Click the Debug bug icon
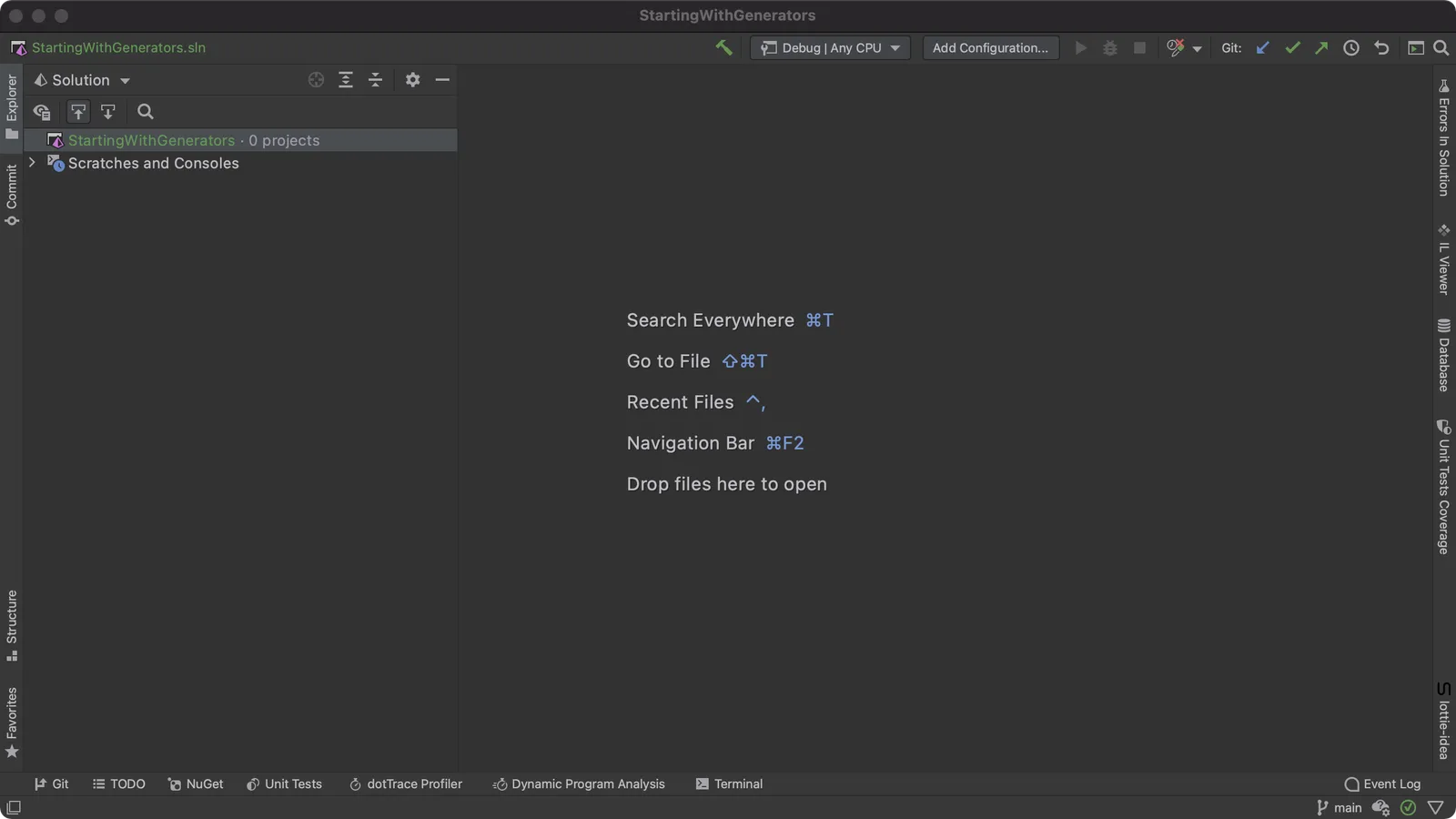Screen dimensions: 1456x819 point(1109,47)
